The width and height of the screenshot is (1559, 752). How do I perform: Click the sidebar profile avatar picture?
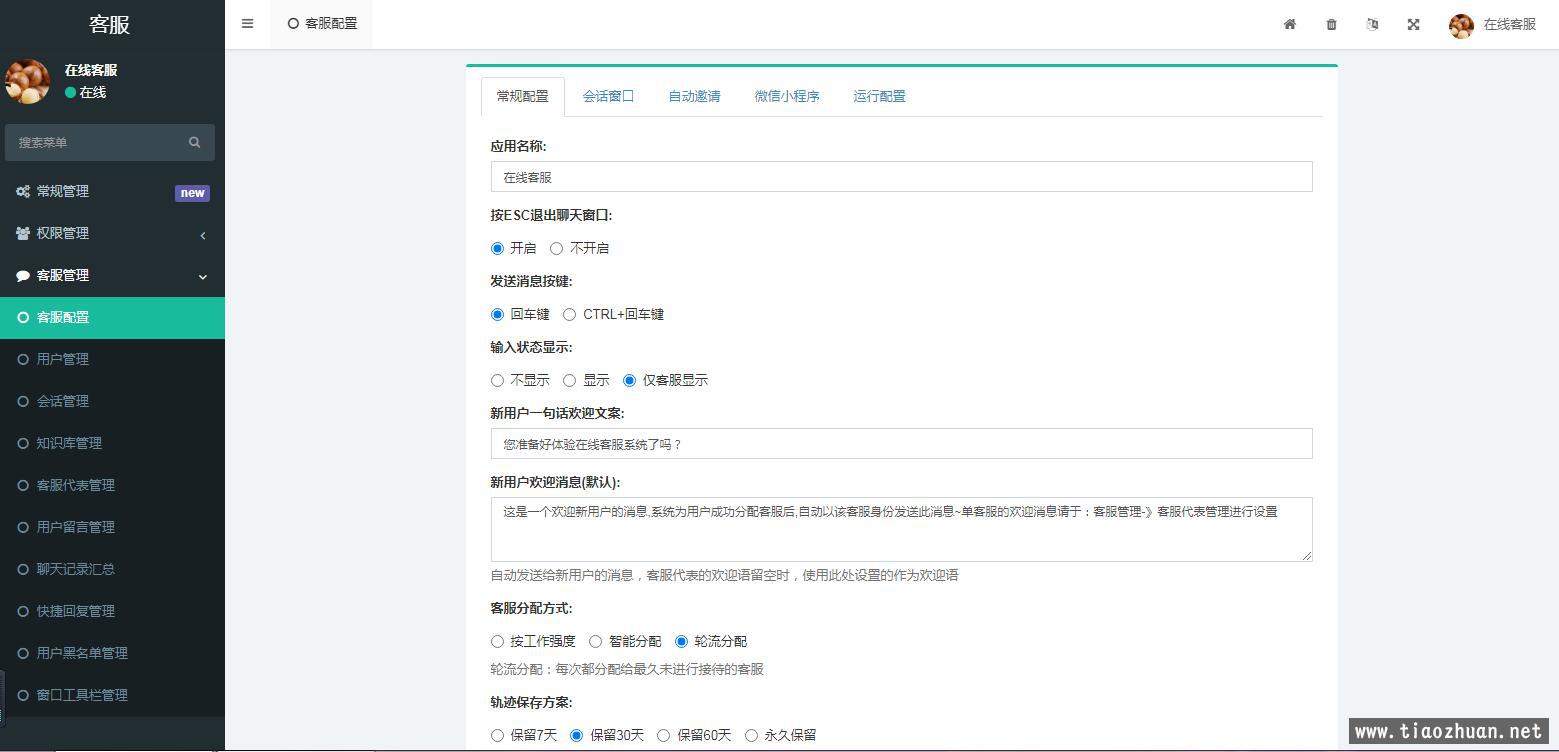click(x=28, y=81)
